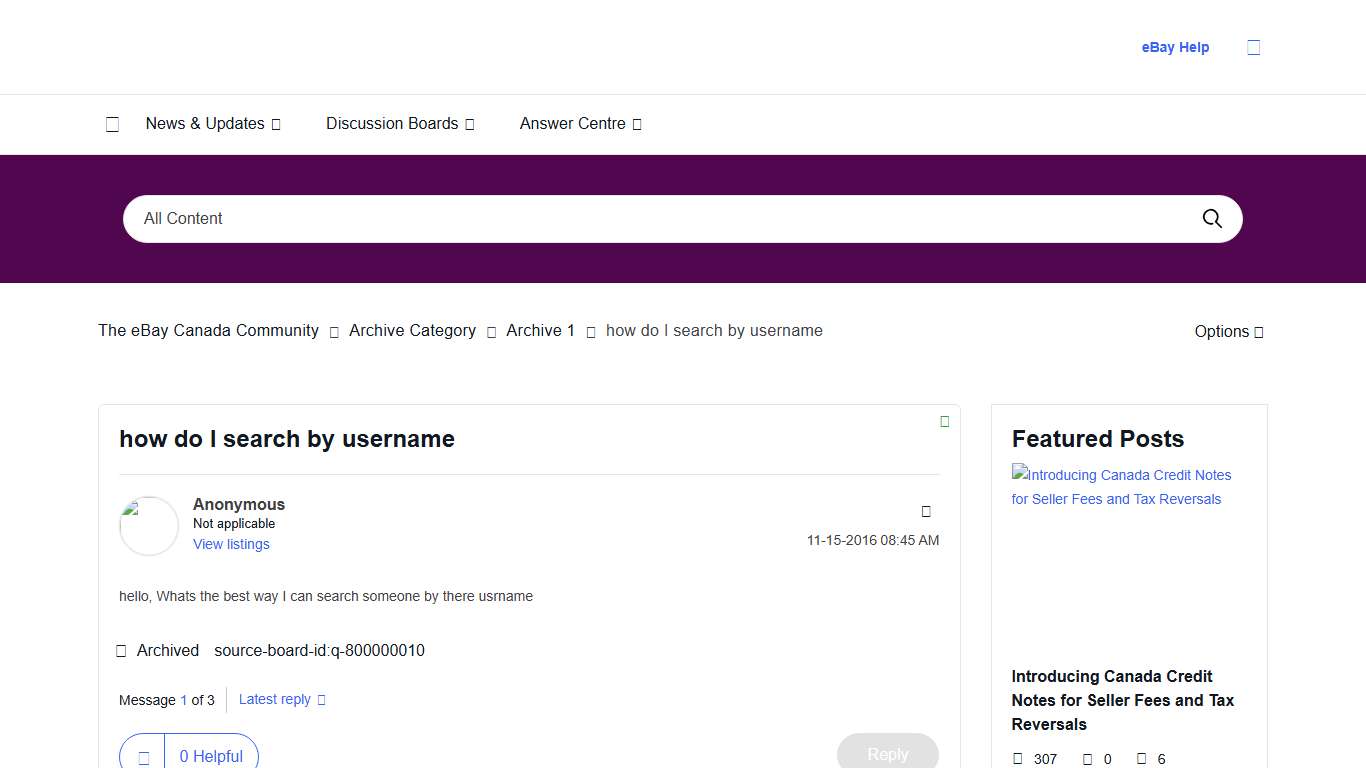Select Discussion Boards in the navigation
The width and height of the screenshot is (1366, 768).
coord(392,123)
